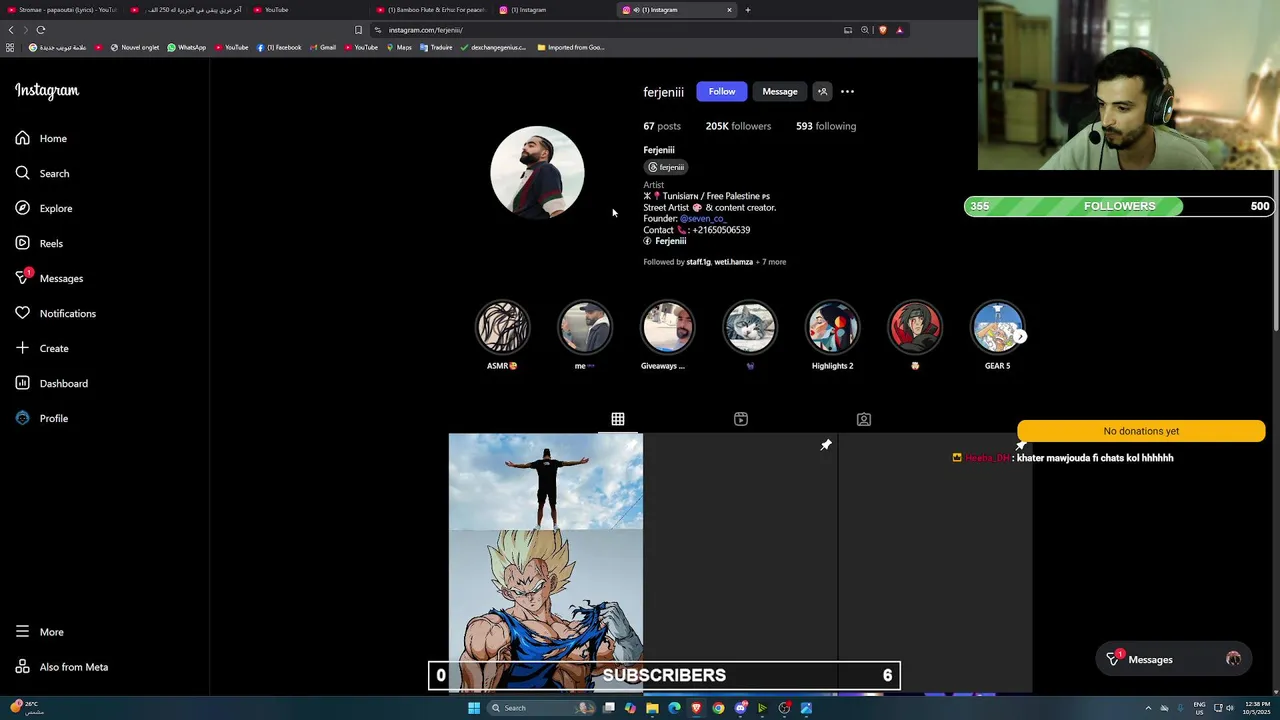The width and height of the screenshot is (1280, 720).
Task: Open ferjeniii Threads badge link
Action: [x=666, y=167]
